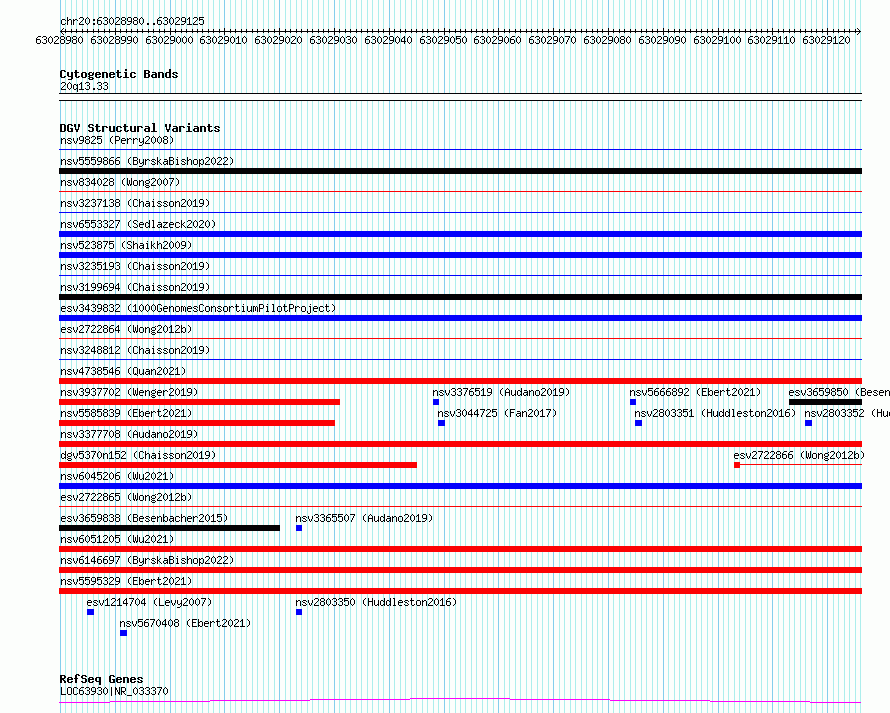Screen dimensions: 890x713
Task: Select the nsv5559866 (ByrskaBishop2022) black bar
Action: click(460, 171)
